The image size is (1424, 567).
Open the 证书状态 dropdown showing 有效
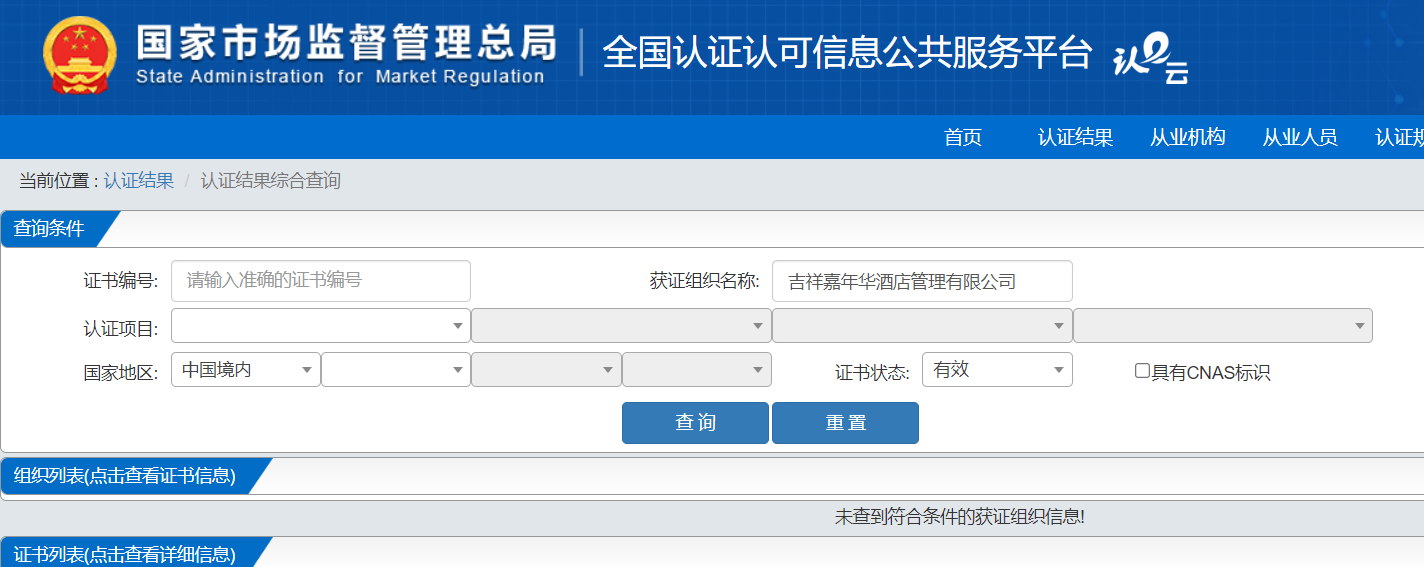997,369
